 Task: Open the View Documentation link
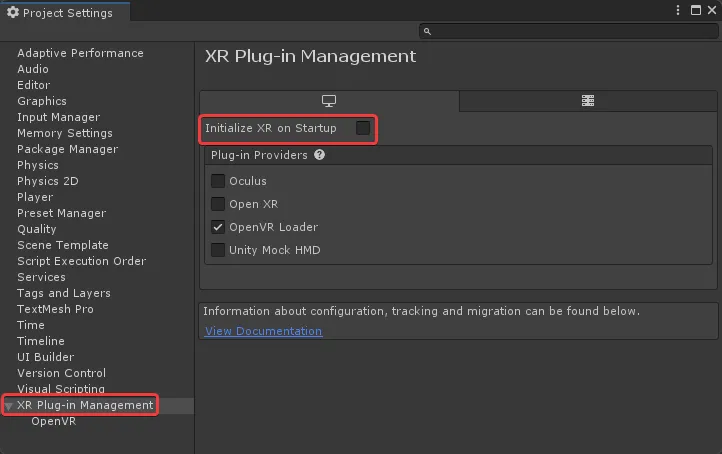tap(263, 331)
